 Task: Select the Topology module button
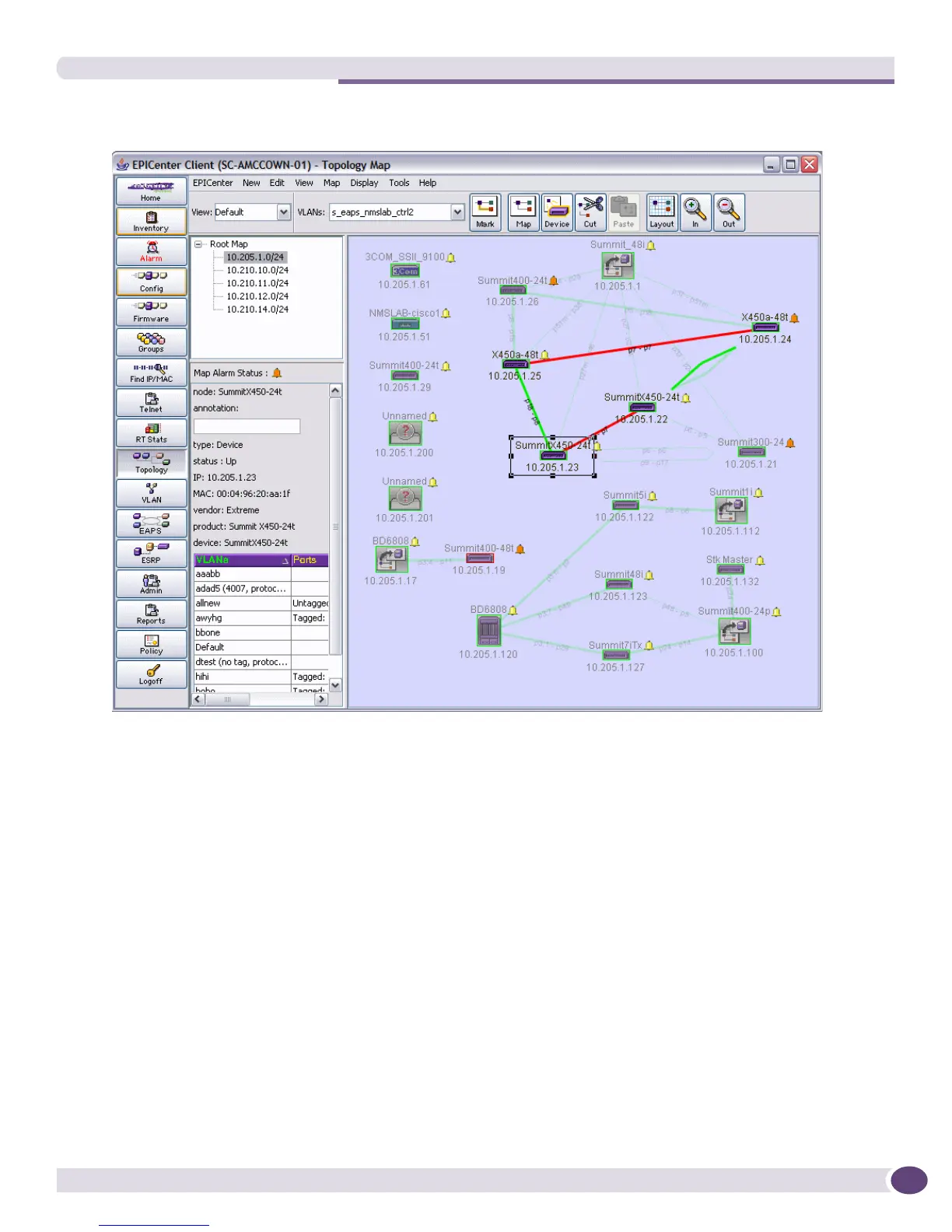pyautogui.click(x=151, y=463)
